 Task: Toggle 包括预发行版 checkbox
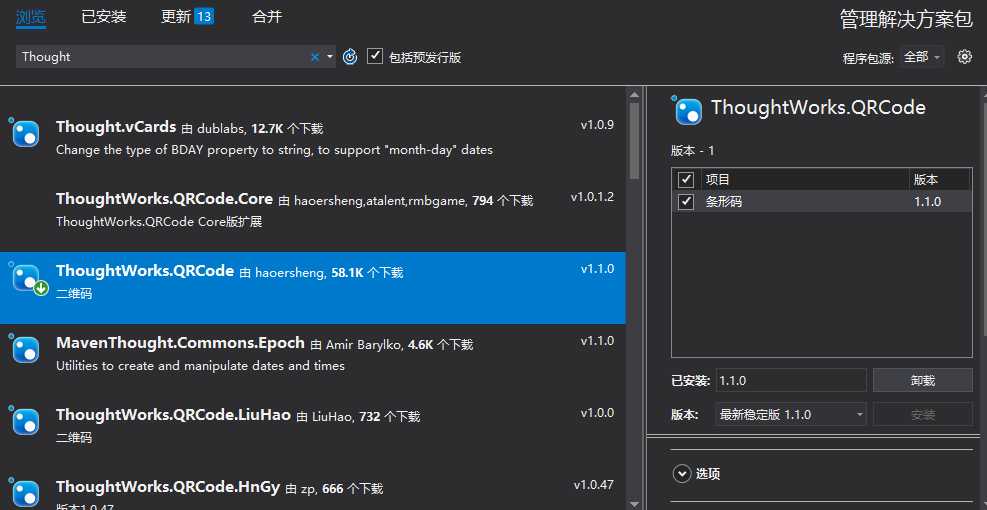[375, 56]
